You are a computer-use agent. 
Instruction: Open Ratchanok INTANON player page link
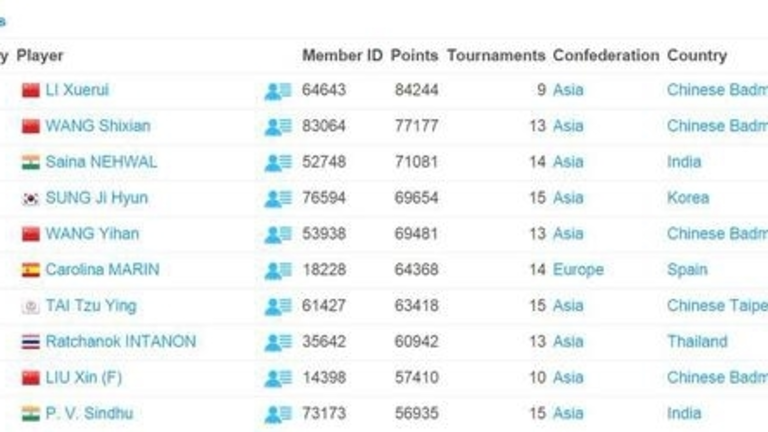[120, 342]
